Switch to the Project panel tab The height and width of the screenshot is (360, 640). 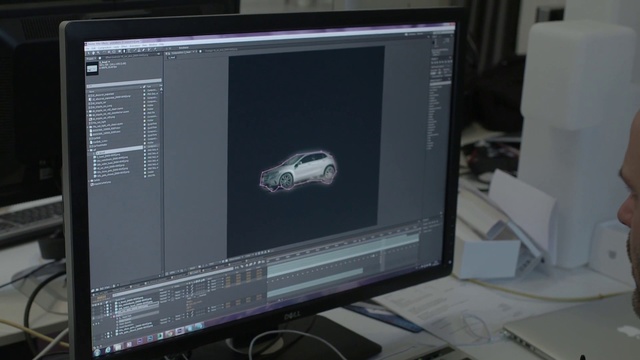91,58
